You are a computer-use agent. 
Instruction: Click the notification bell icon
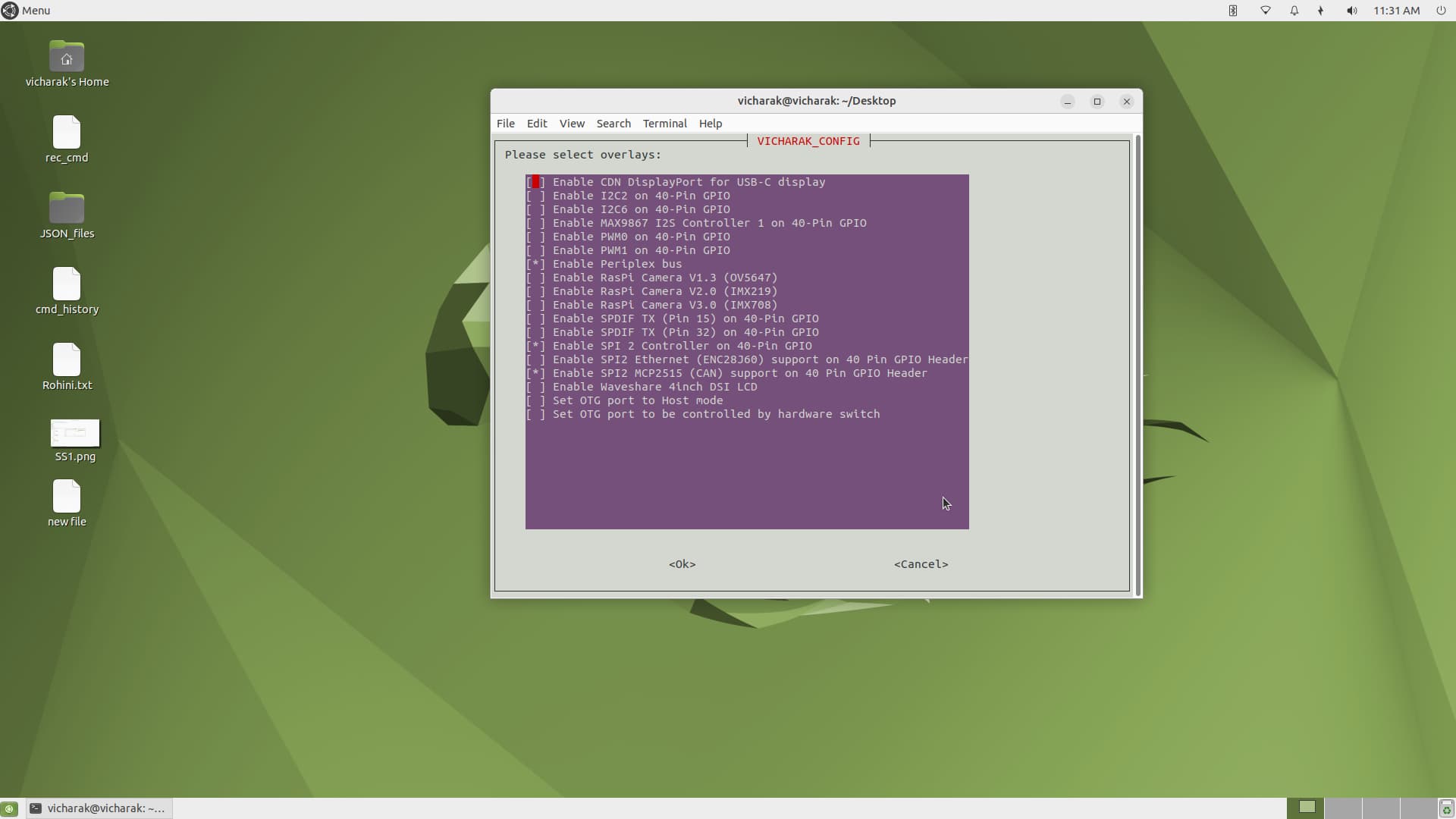[x=1294, y=11]
